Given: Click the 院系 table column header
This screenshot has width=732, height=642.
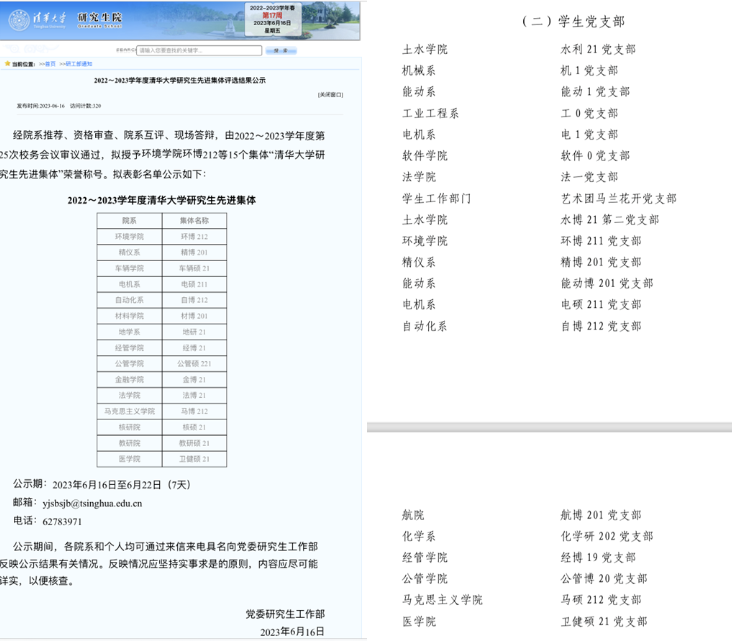Looking at the screenshot, I should tap(129, 220).
